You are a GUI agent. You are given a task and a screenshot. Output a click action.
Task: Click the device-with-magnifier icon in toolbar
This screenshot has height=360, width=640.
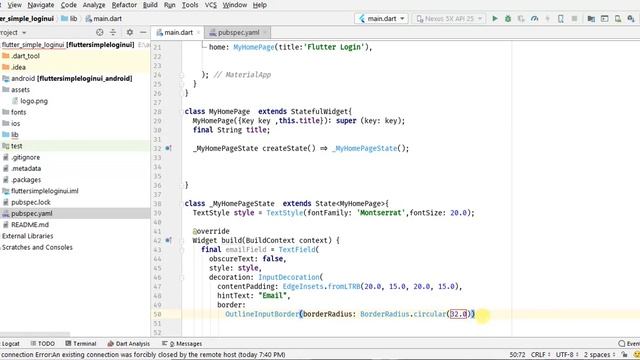[618, 19]
